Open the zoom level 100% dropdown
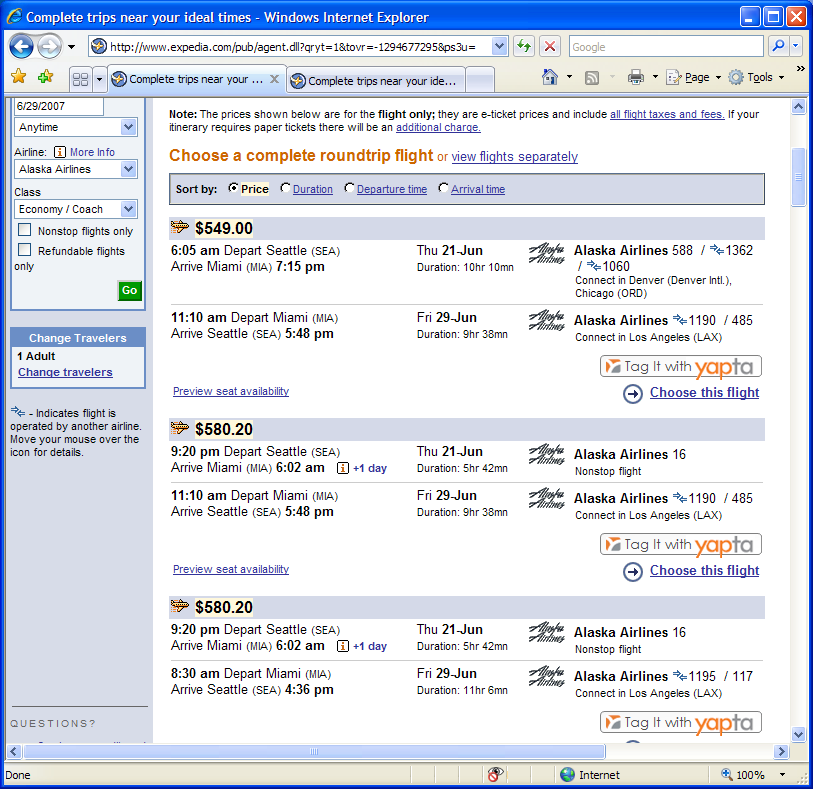Viewport: 813px width, 789px height. pos(782,774)
